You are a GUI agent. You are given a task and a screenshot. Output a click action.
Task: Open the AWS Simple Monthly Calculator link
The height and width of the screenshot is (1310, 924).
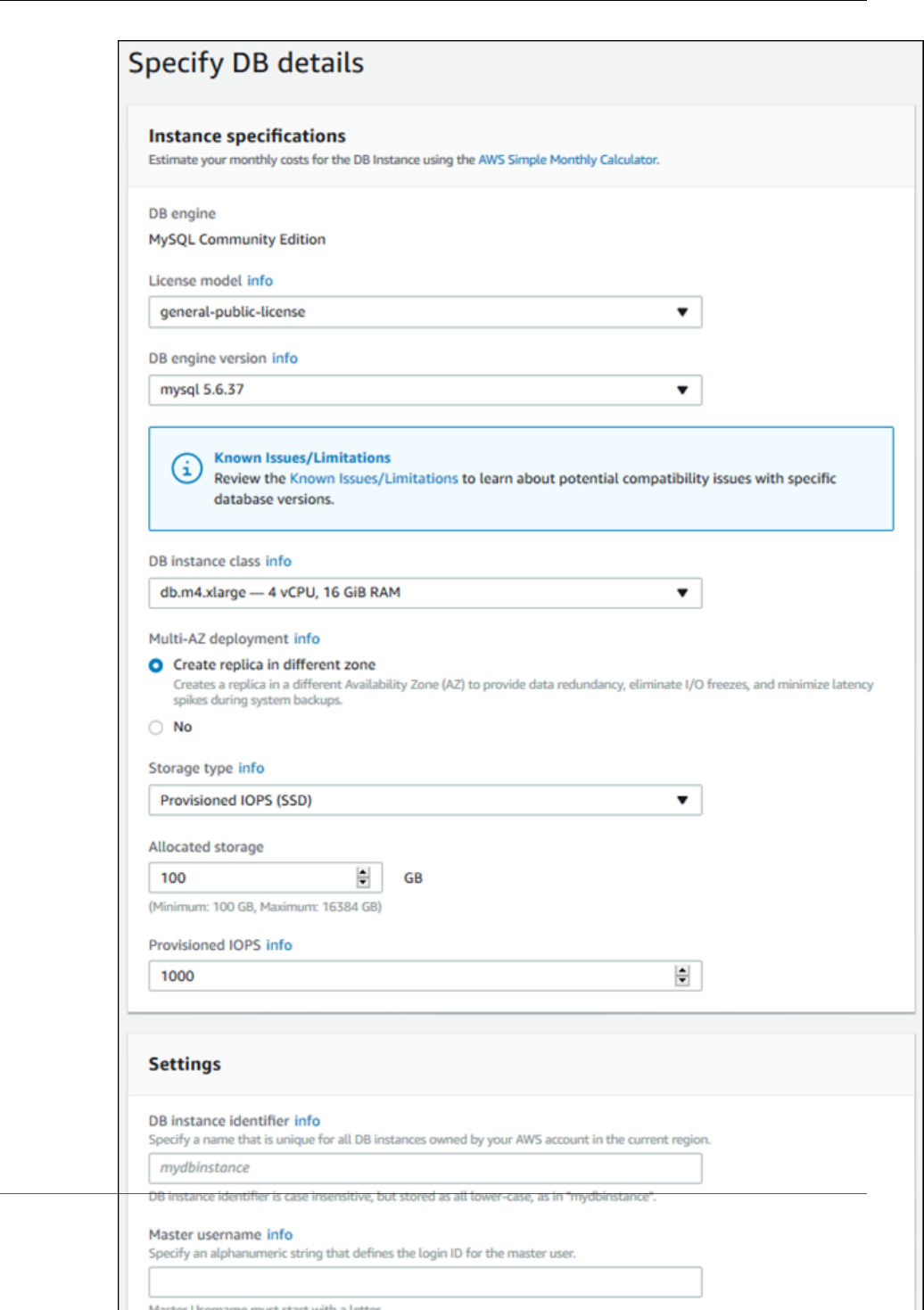tap(567, 160)
